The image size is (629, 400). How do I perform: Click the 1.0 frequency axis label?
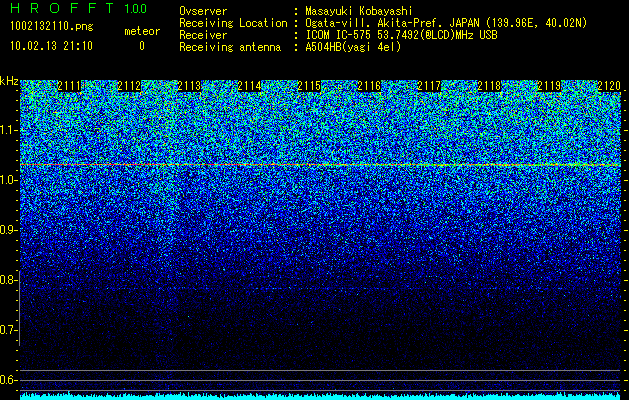pos(8,180)
